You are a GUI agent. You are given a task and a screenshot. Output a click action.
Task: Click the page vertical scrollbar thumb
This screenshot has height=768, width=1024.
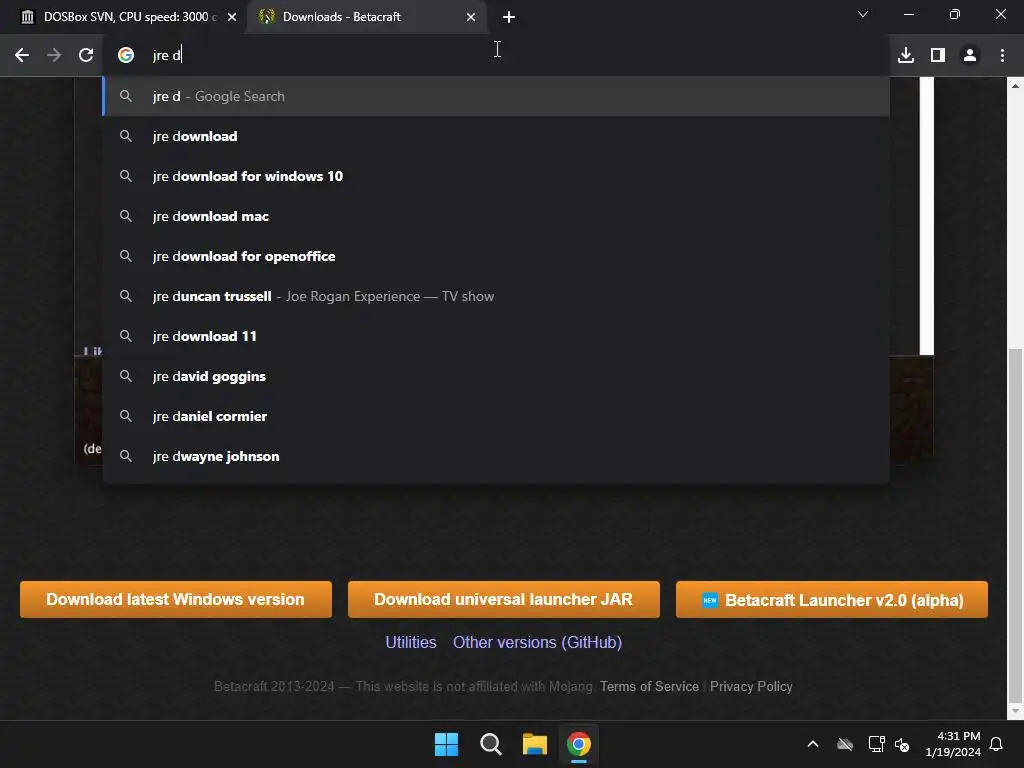click(1015, 524)
